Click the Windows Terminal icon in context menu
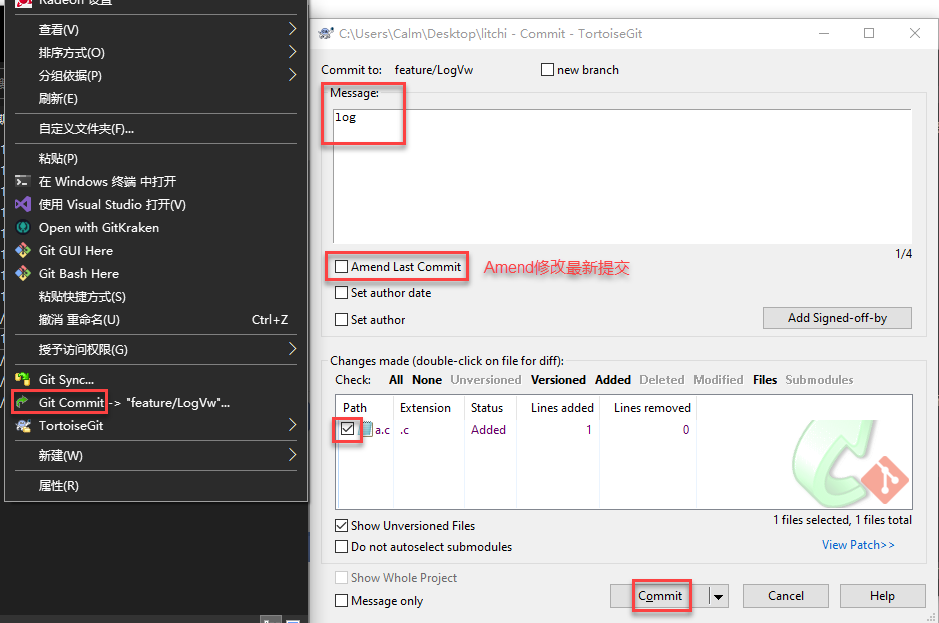The height and width of the screenshot is (623, 939). pos(23,181)
